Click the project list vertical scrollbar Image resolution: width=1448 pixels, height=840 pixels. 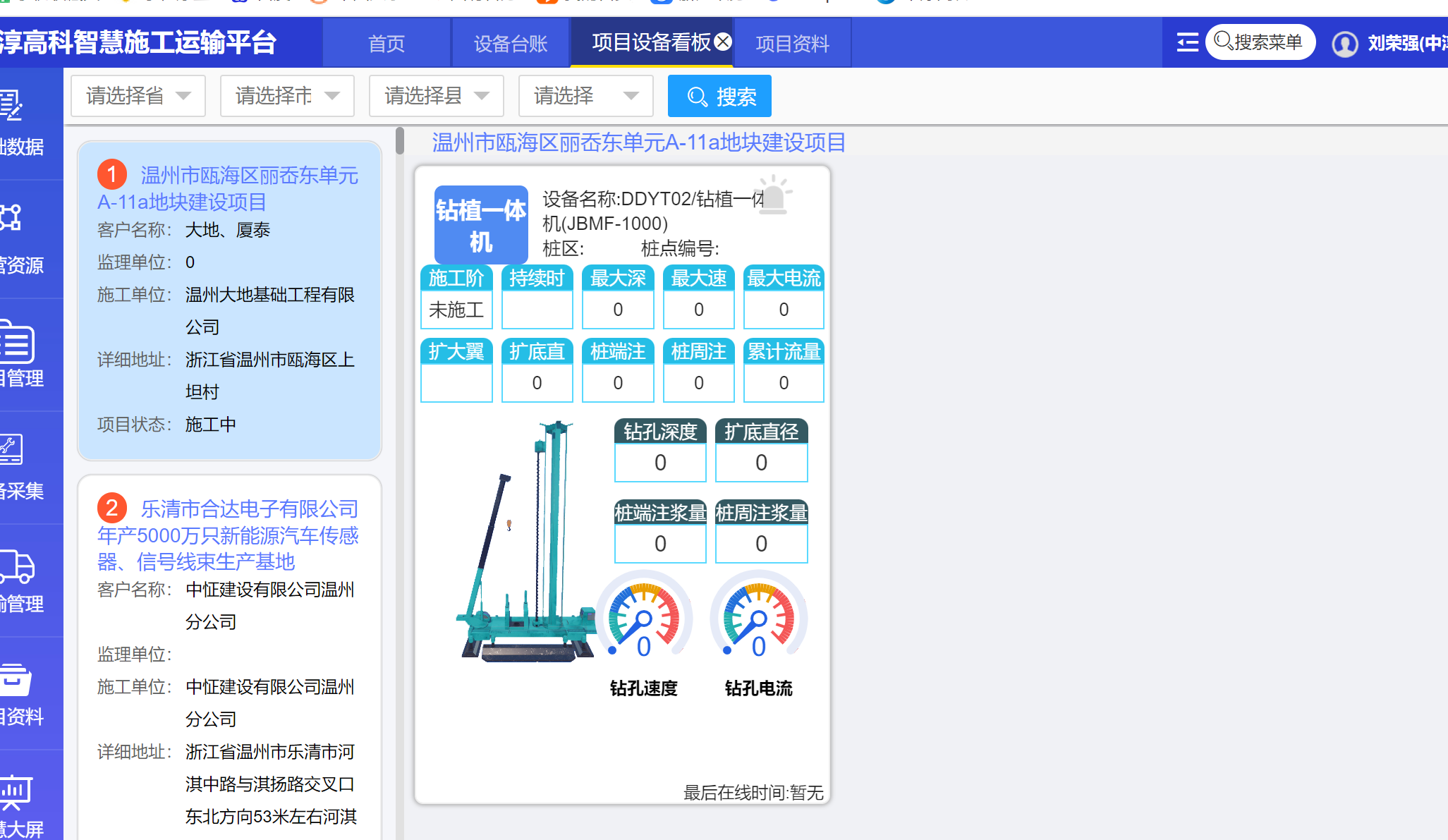point(399,141)
